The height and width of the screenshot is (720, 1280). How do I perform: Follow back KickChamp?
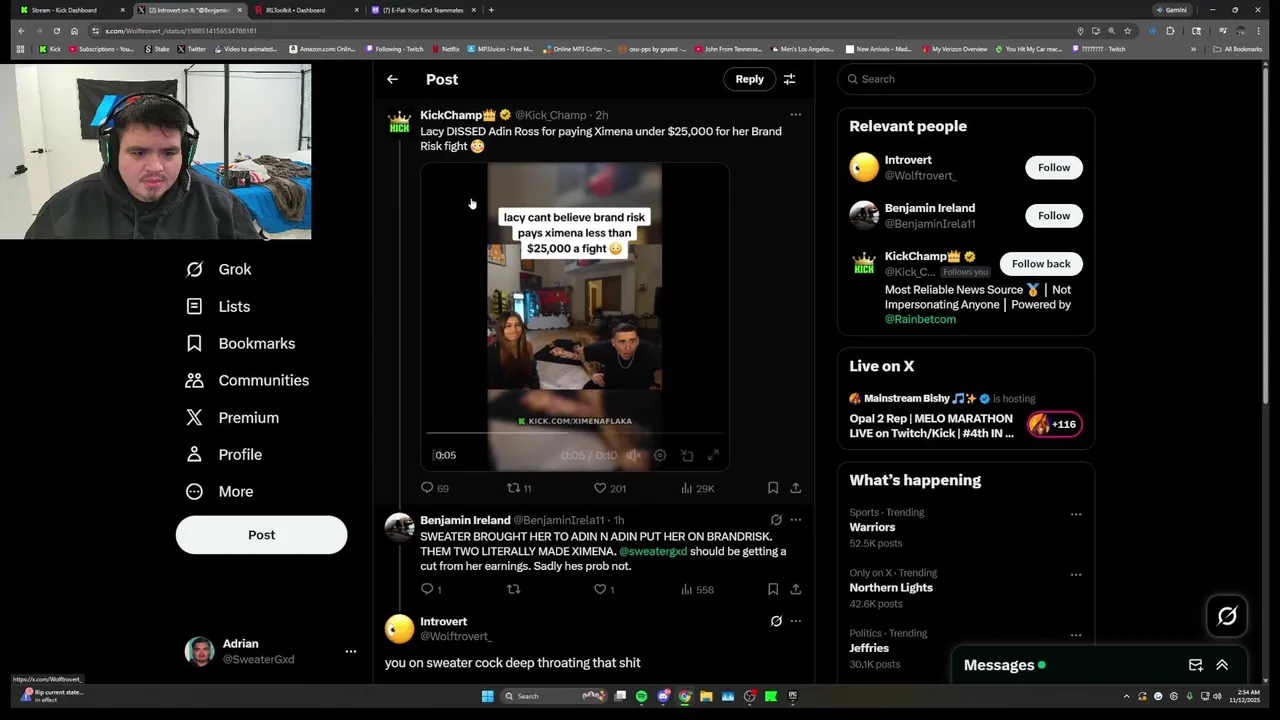pyautogui.click(x=1041, y=264)
